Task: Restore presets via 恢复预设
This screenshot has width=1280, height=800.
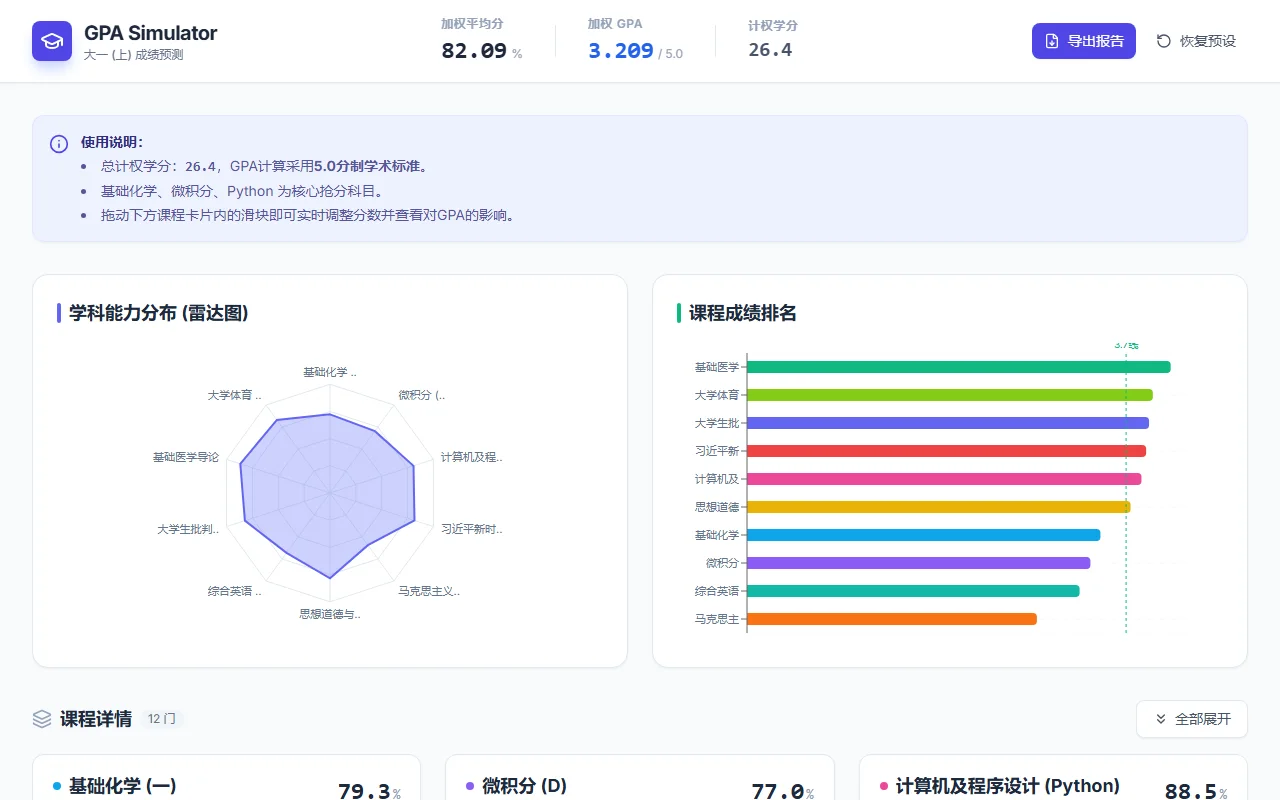Action: pos(1196,41)
